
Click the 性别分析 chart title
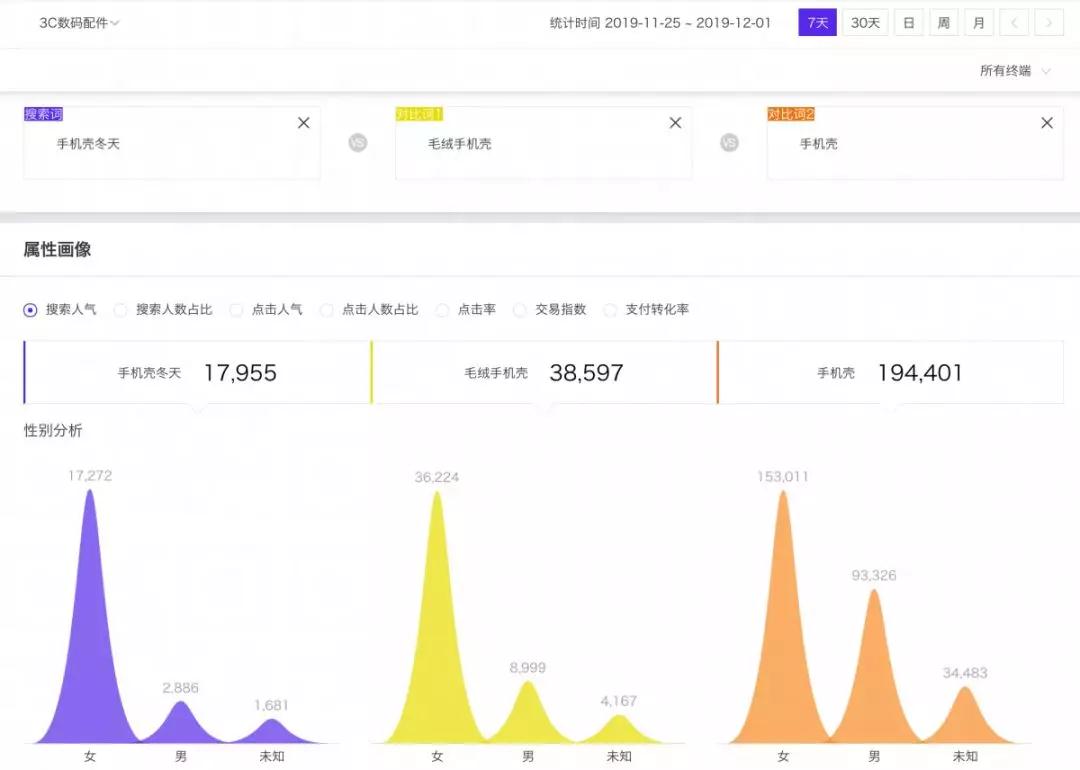[x=53, y=430]
